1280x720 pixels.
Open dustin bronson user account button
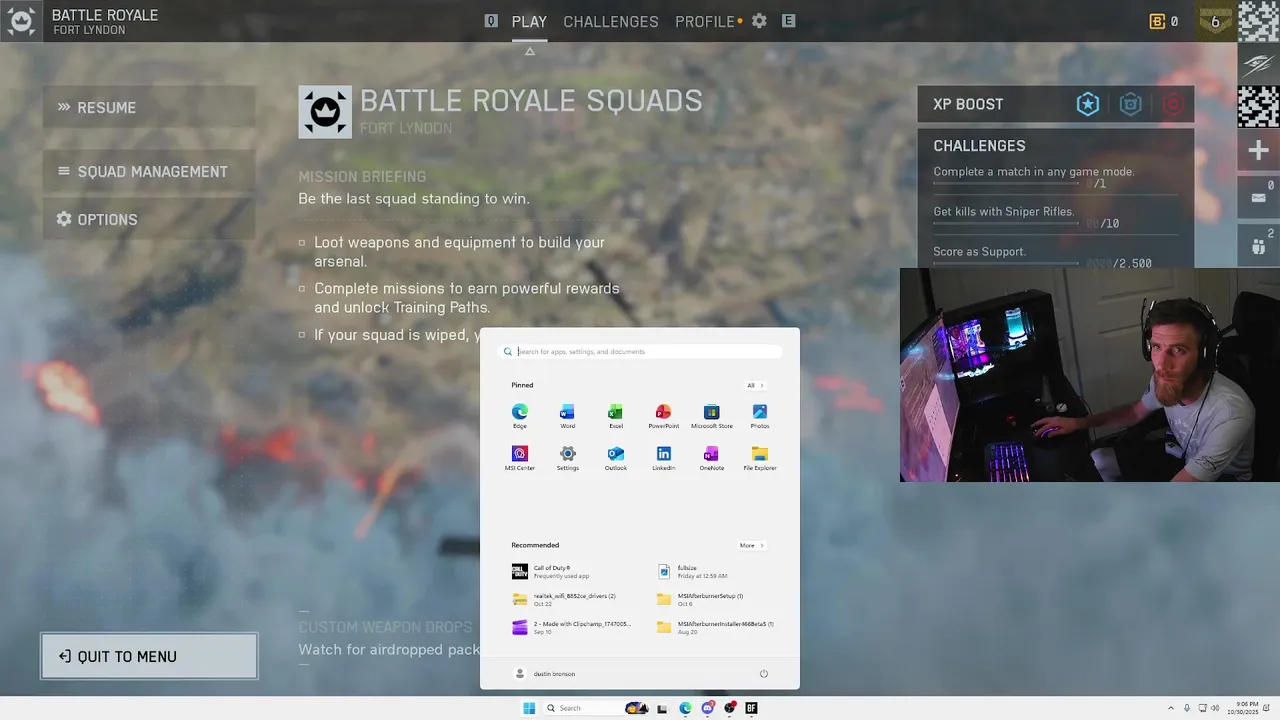coord(545,674)
